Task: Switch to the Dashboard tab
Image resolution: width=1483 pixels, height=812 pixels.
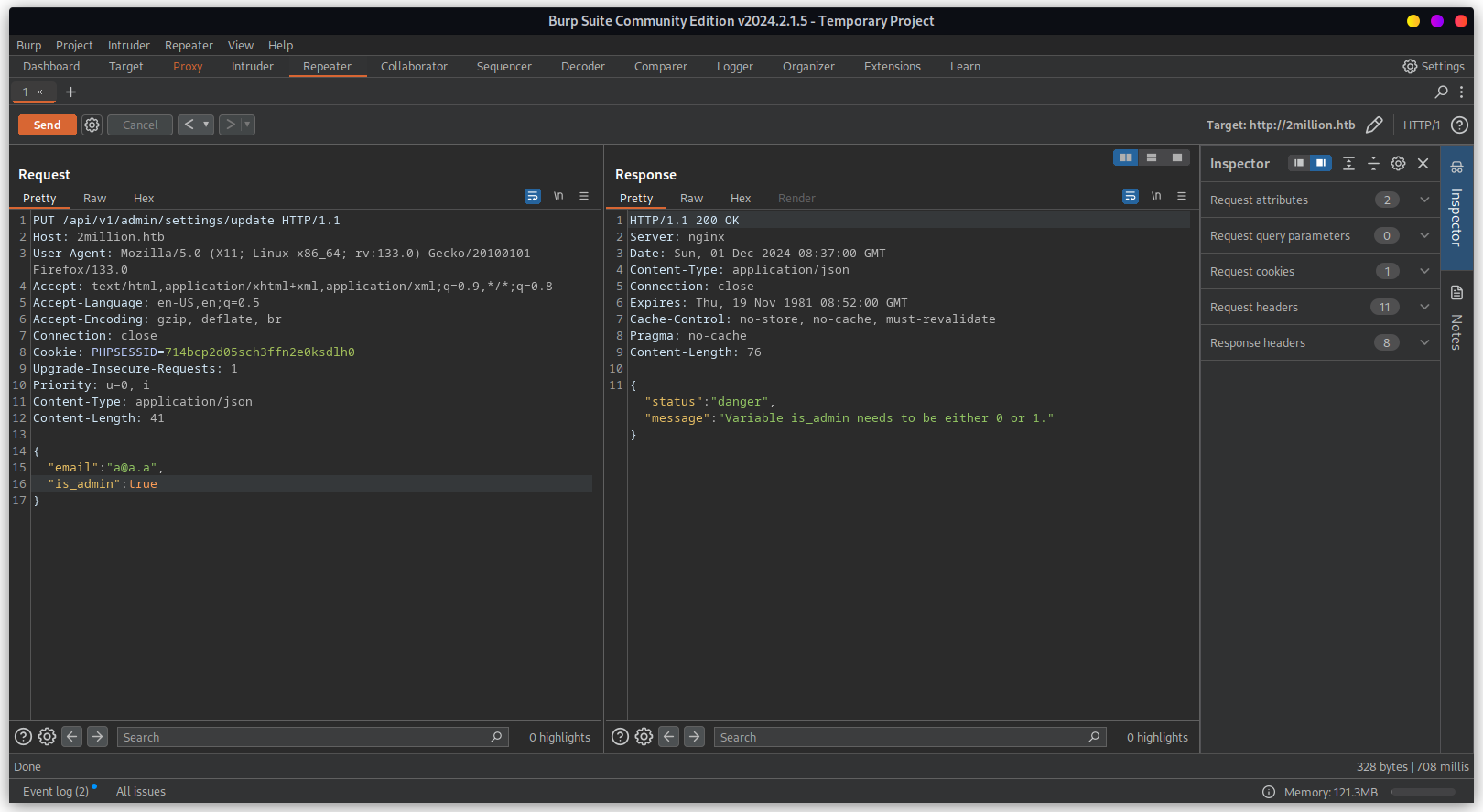Action: (x=51, y=66)
